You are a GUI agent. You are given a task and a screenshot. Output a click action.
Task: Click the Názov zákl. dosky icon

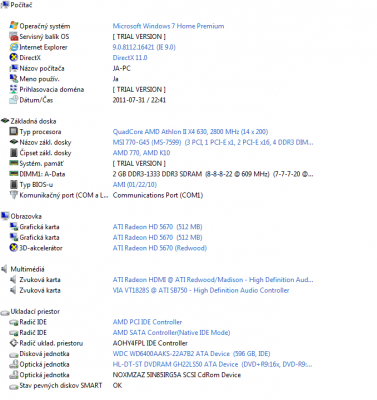tap(13, 142)
